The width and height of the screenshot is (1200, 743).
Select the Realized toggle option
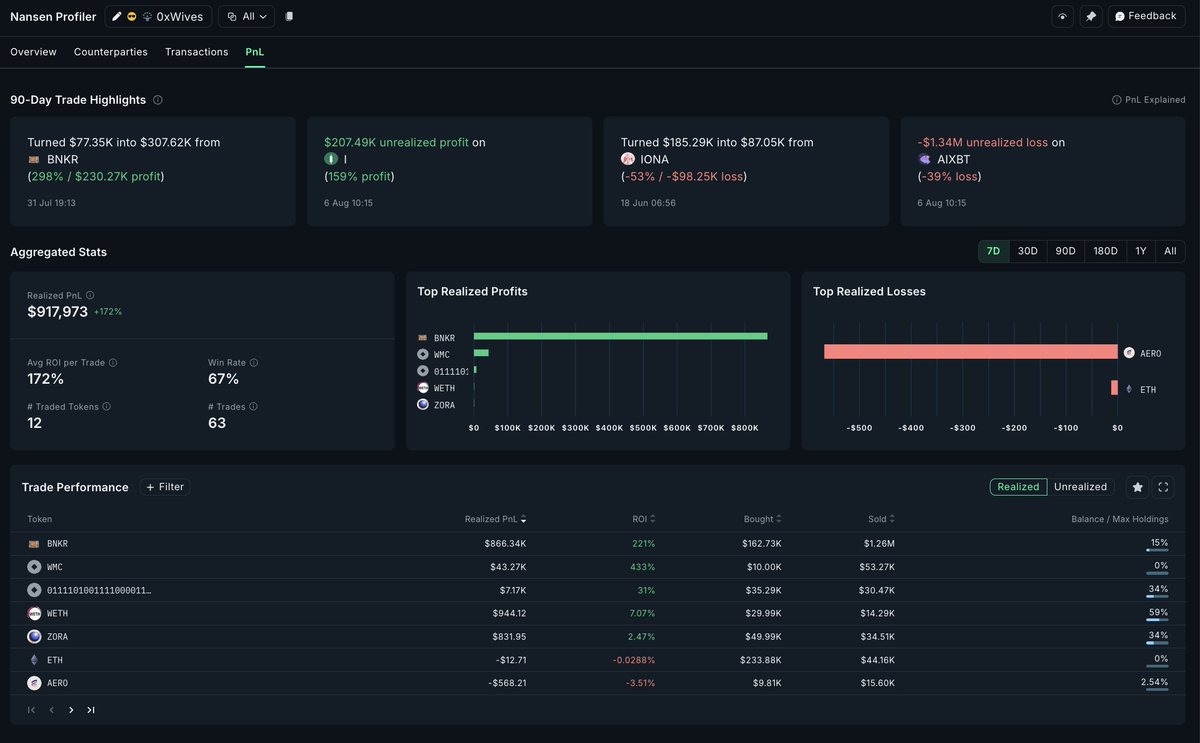coord(1018,487)
